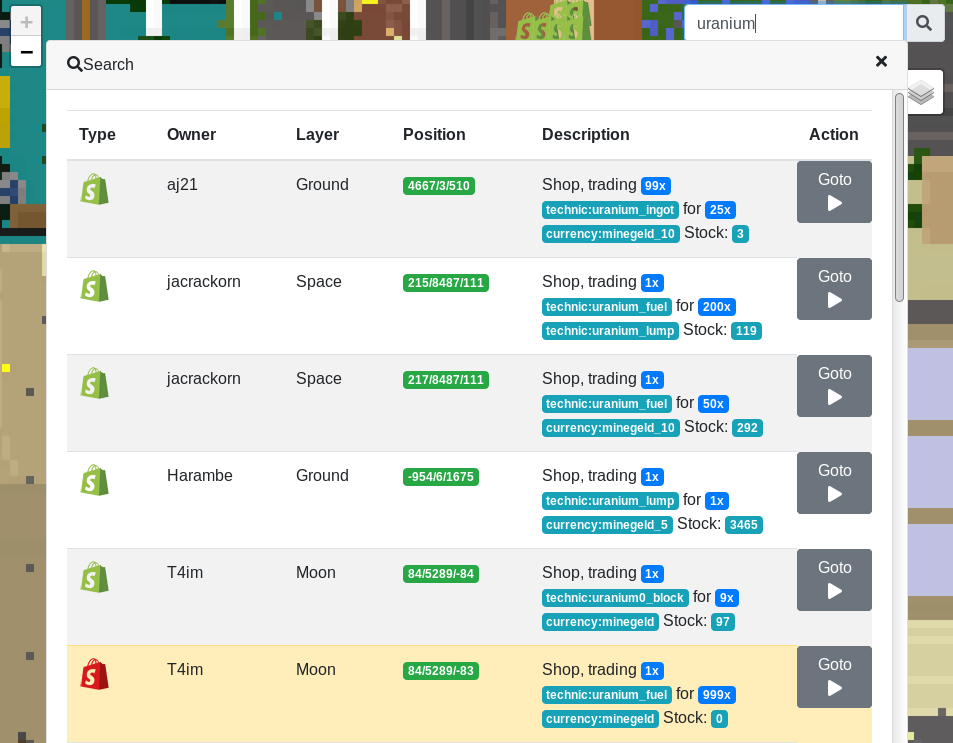
Task: Click the stock badge 119
Action: (746, 331)
